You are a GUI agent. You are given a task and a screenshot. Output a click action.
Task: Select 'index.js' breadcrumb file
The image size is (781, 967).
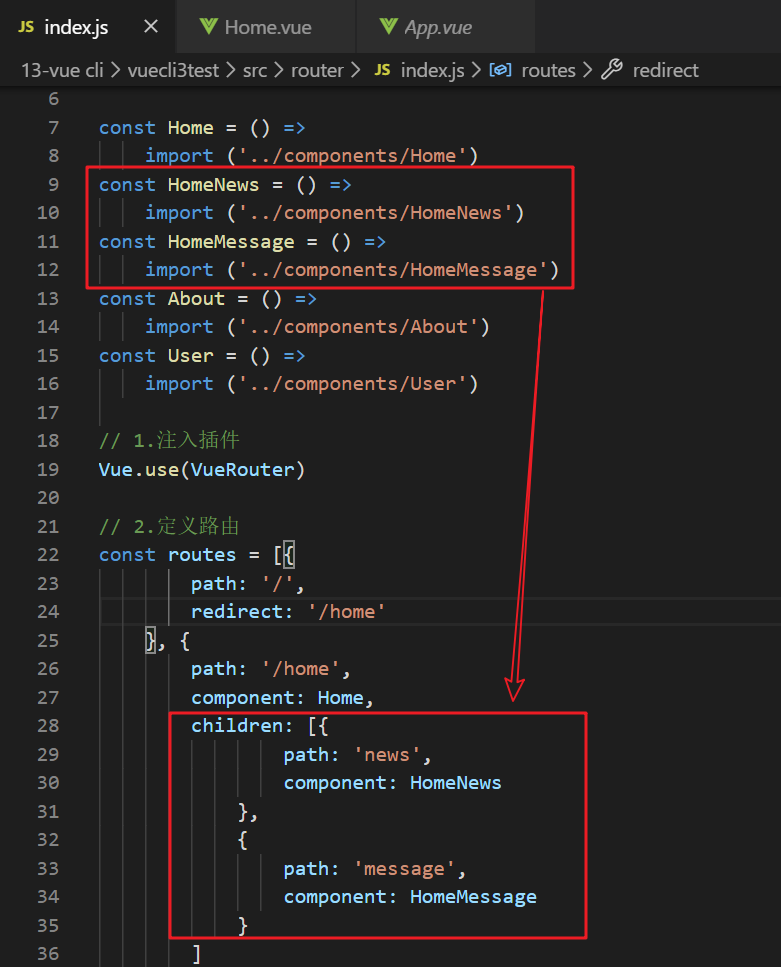coord(432,70)
